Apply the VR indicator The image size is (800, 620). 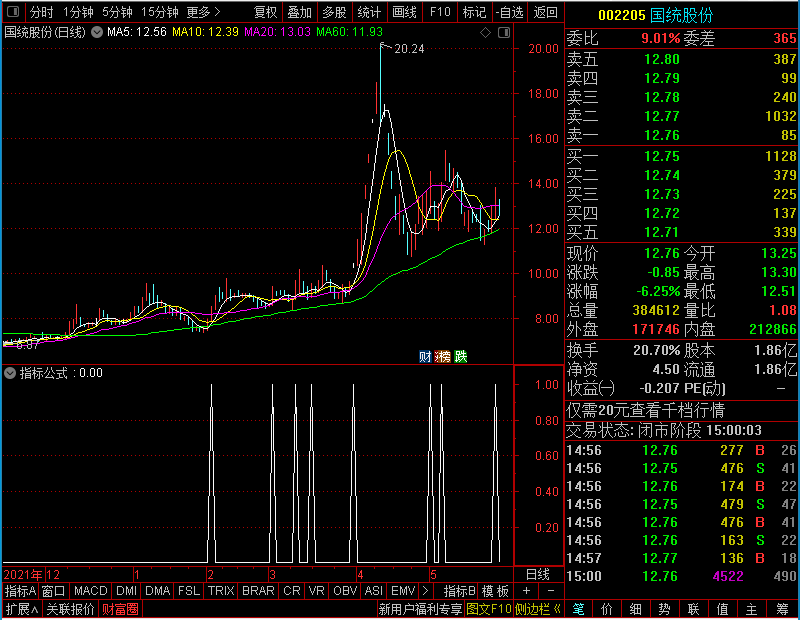(316, 591)
